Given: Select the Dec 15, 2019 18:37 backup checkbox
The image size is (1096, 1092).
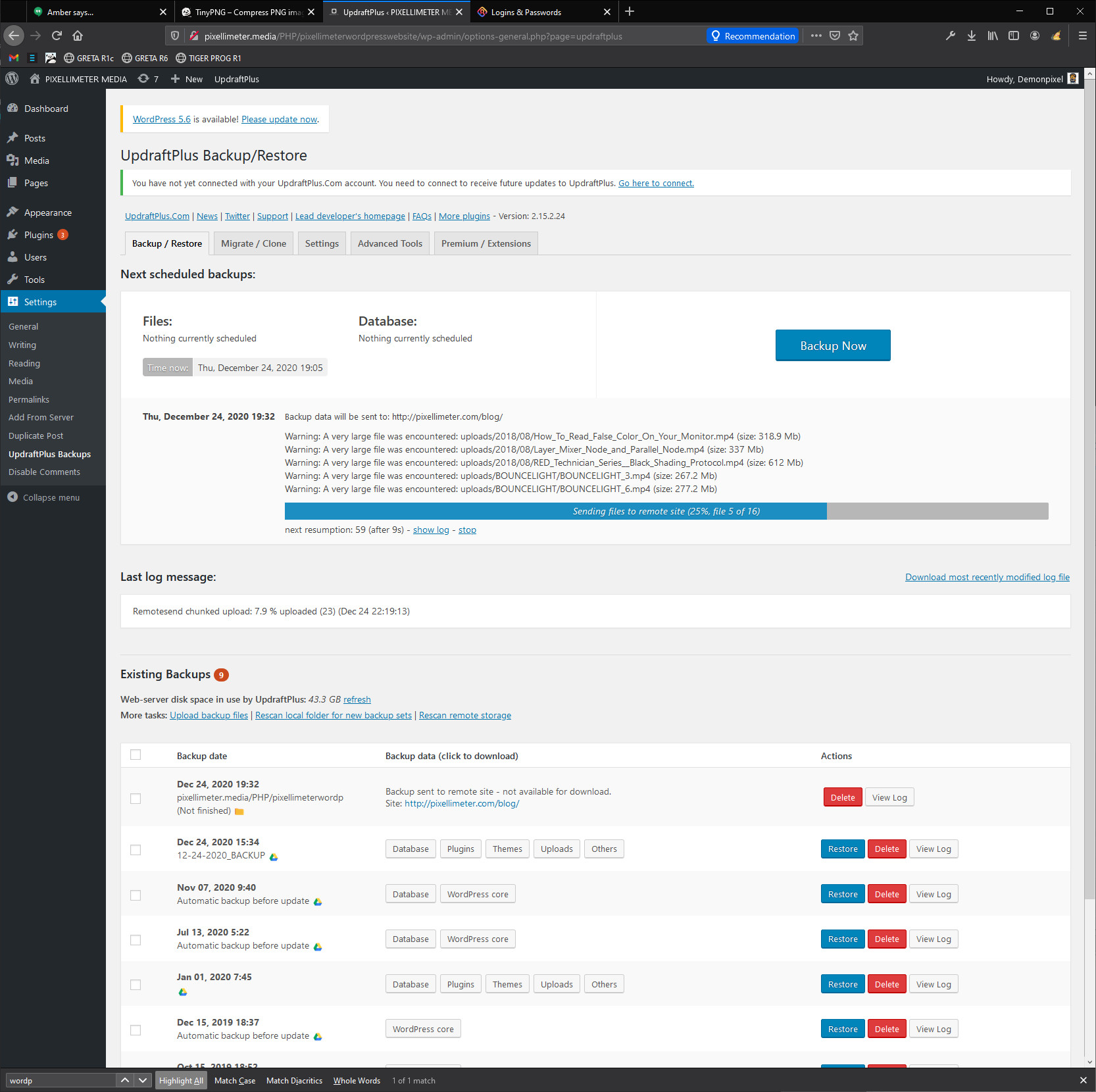Looking at the screenshot, I should point(136,1030).
